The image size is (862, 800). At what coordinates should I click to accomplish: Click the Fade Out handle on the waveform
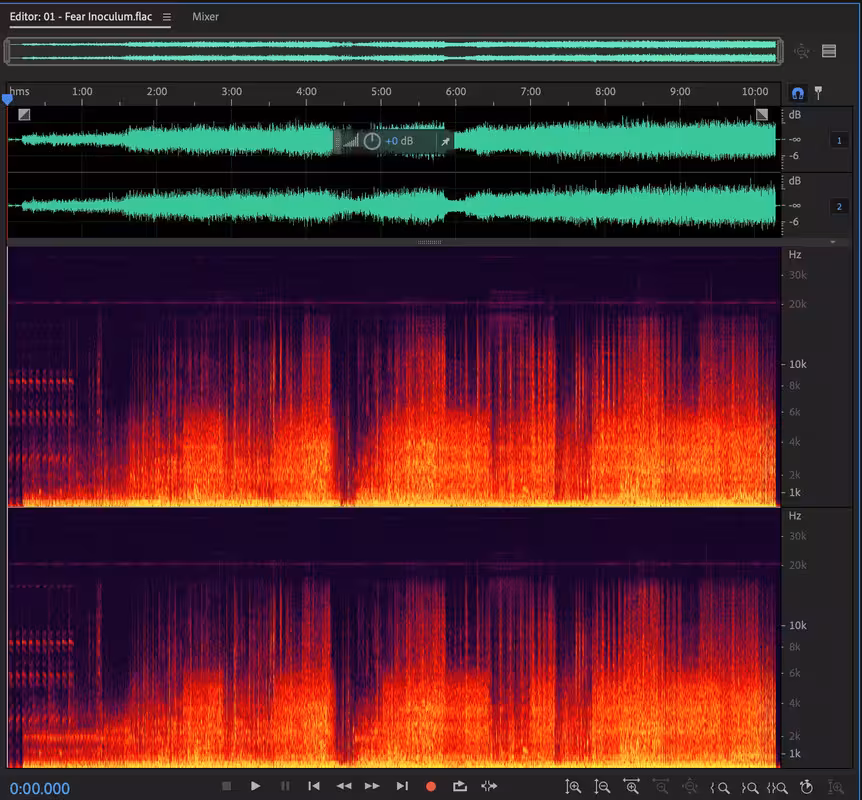tap(762, 114)
